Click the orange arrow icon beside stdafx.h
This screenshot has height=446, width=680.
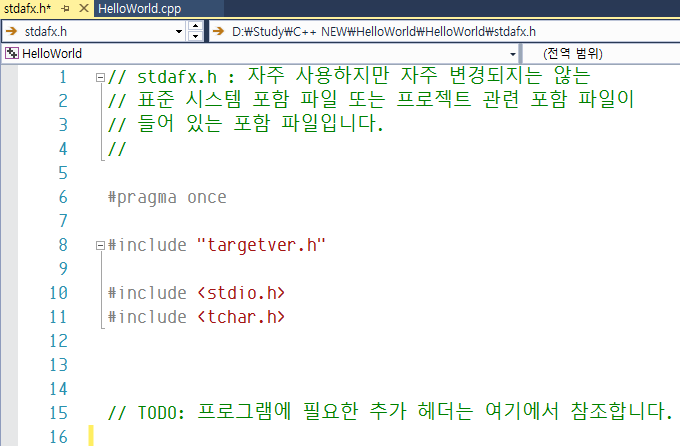(x=11, y=31)
